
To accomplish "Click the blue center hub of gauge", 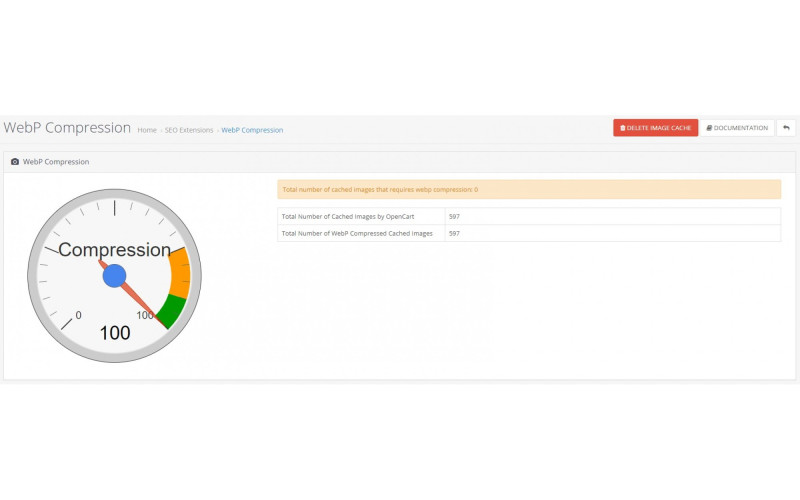I will tap(114, 276).
